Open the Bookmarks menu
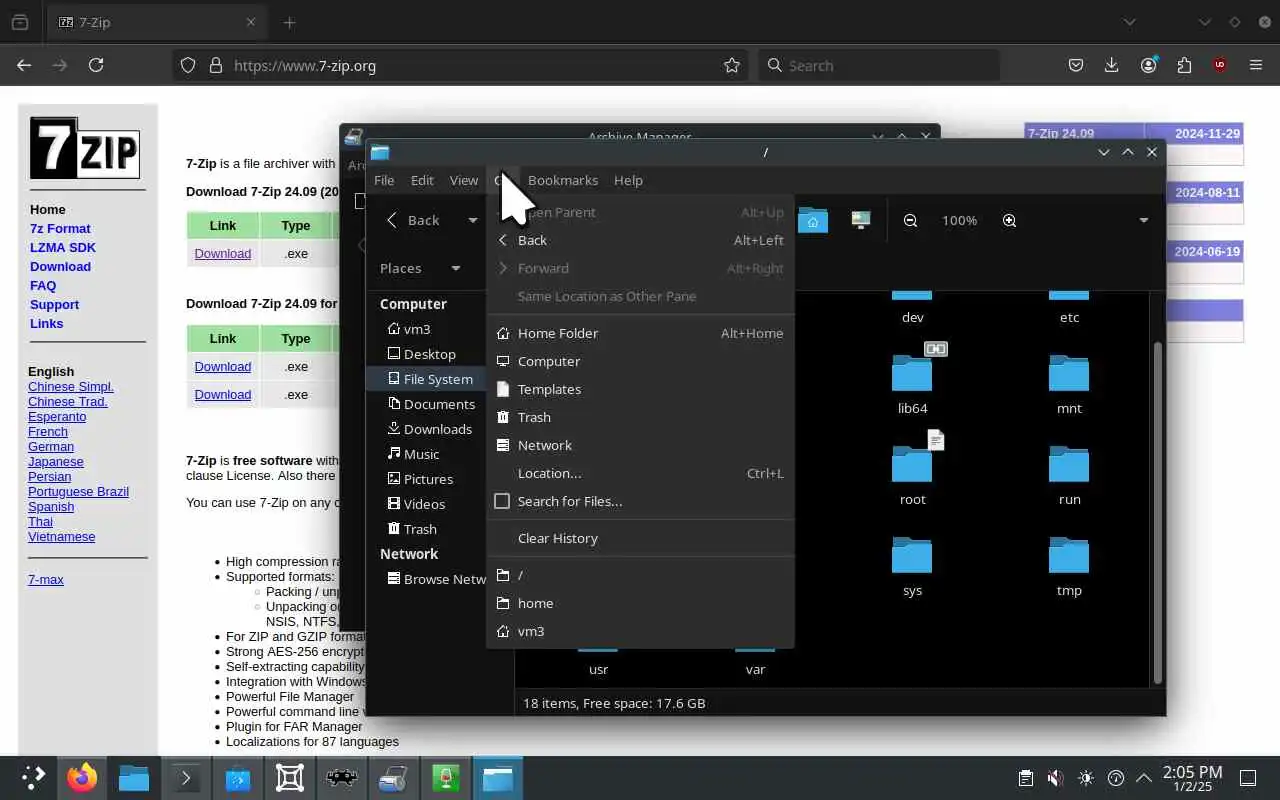 pyautogui.click(x=563, y=180)
